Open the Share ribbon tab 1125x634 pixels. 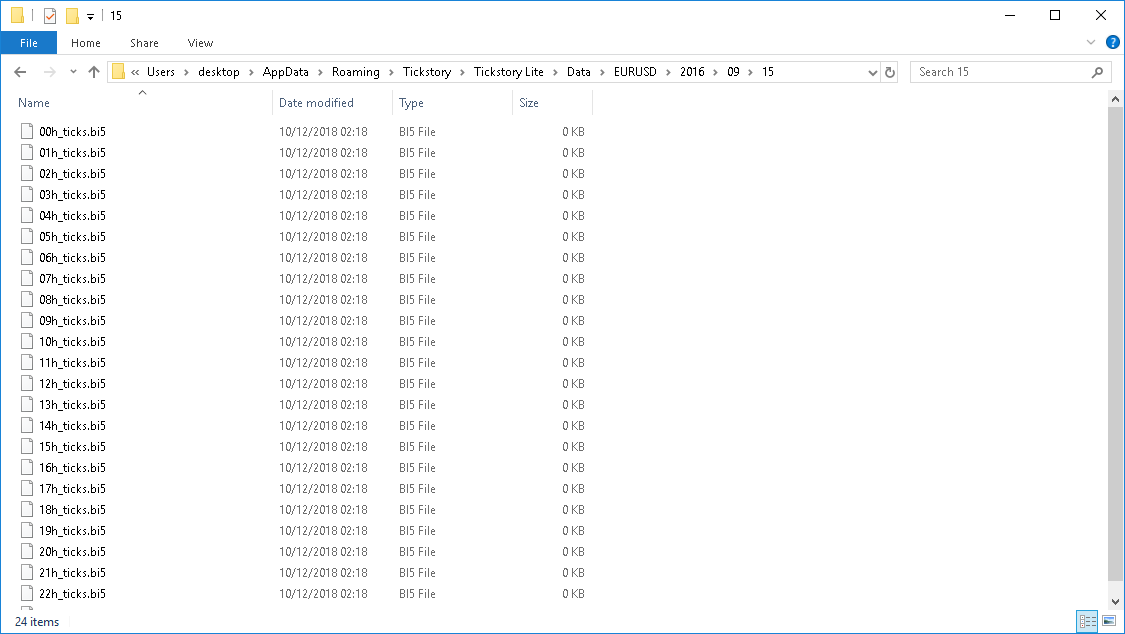coord(144,43)
